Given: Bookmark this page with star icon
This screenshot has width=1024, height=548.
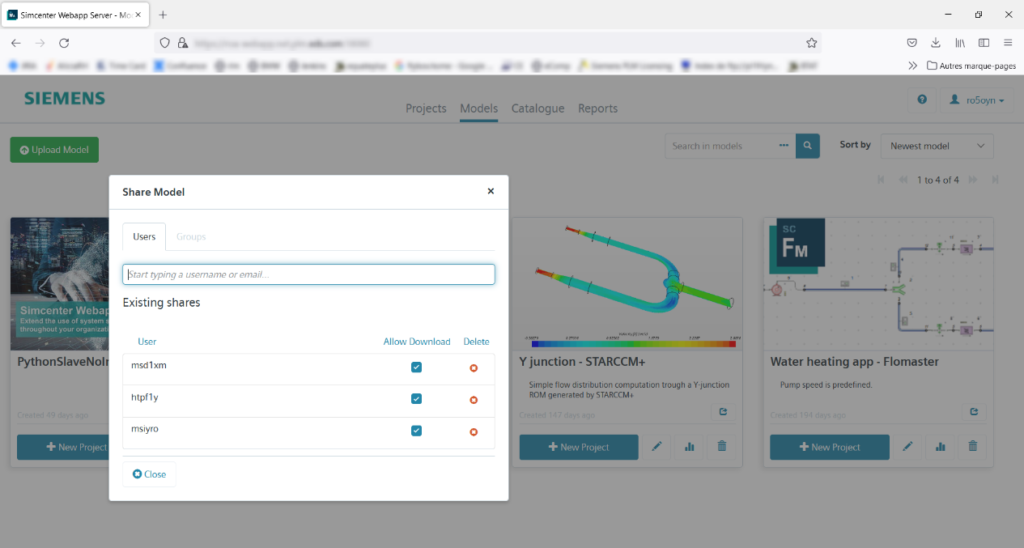Looking at the screenshot, I should pos(811,43).
